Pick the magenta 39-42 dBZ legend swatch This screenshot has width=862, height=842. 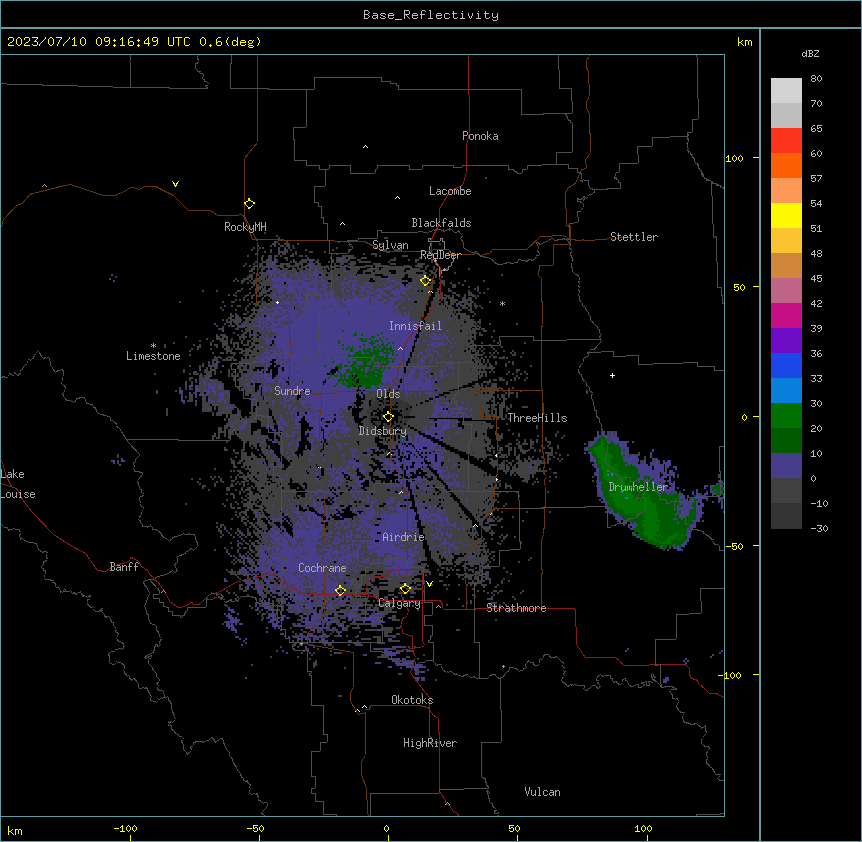pos(786,315)
